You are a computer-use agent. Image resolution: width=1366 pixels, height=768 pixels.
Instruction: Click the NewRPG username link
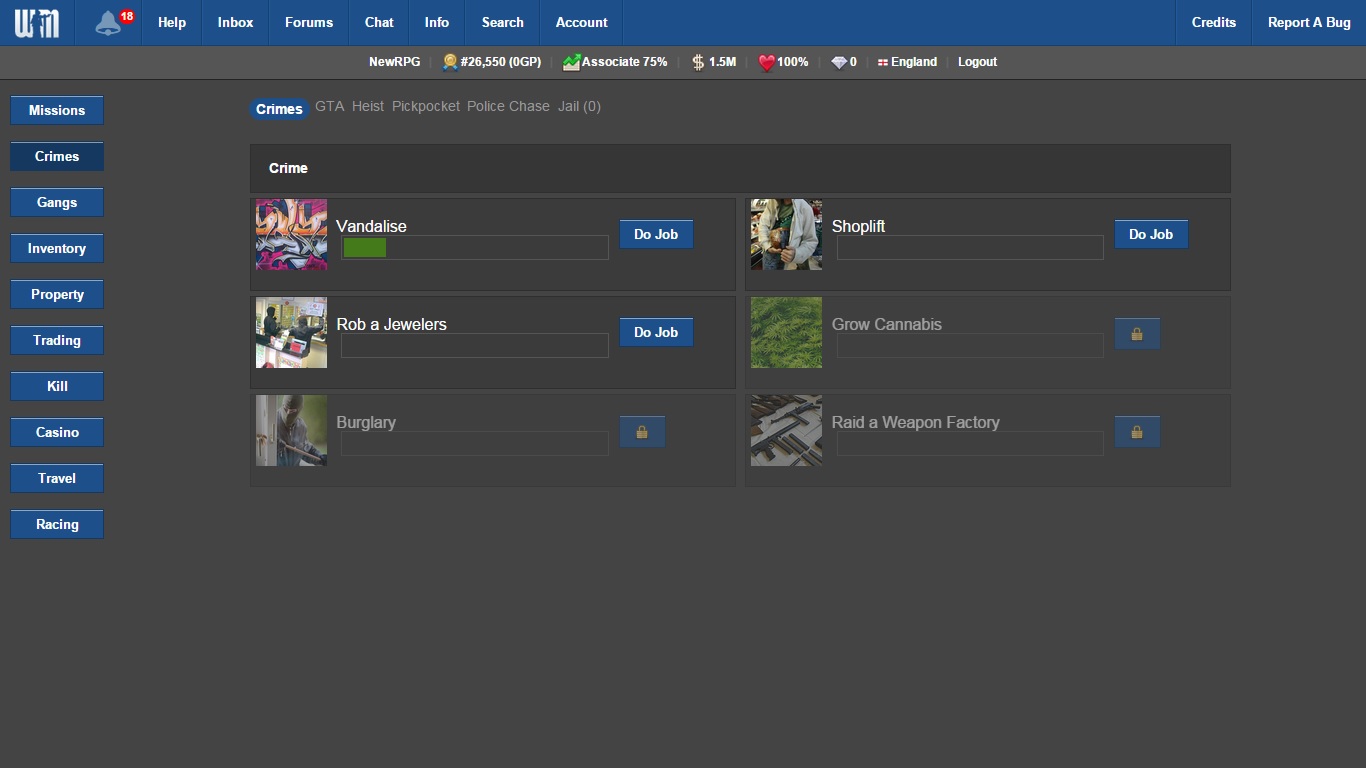tap(394, 62)
